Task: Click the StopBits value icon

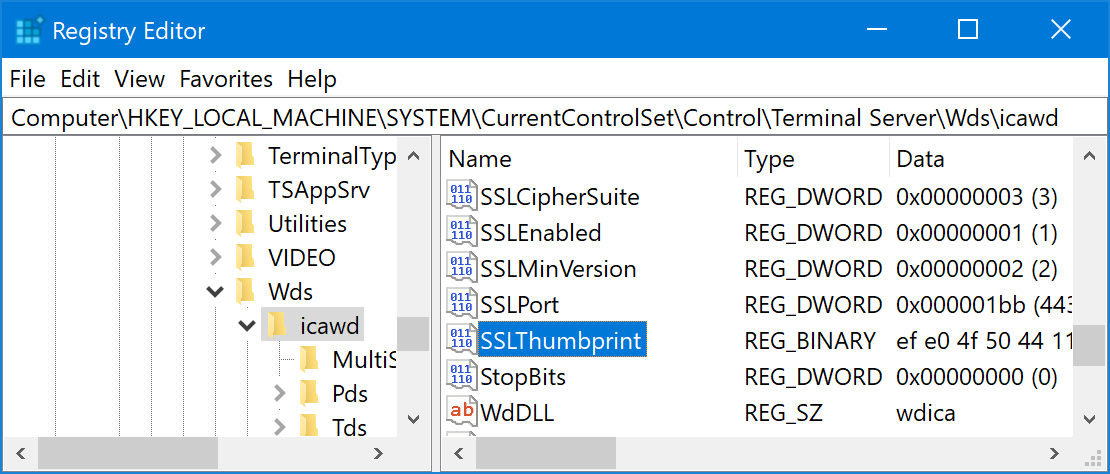Action: 461,377
